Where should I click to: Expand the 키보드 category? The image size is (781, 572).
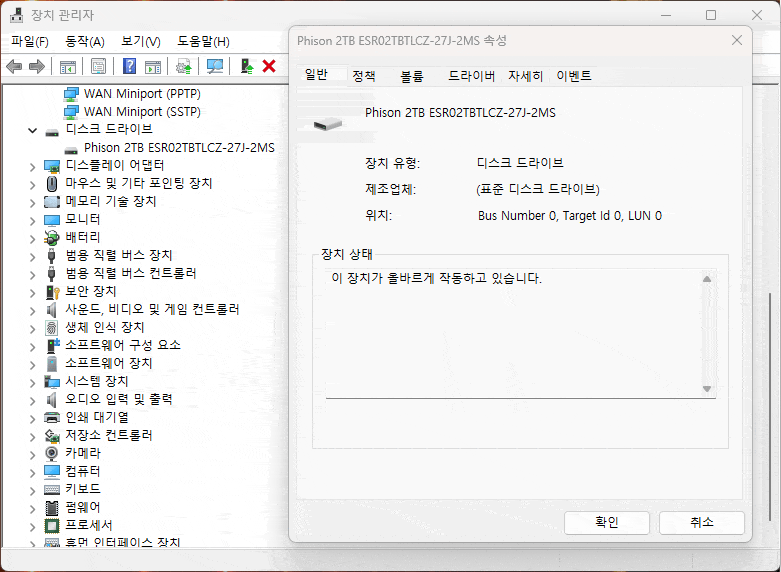tap(34, 490)
